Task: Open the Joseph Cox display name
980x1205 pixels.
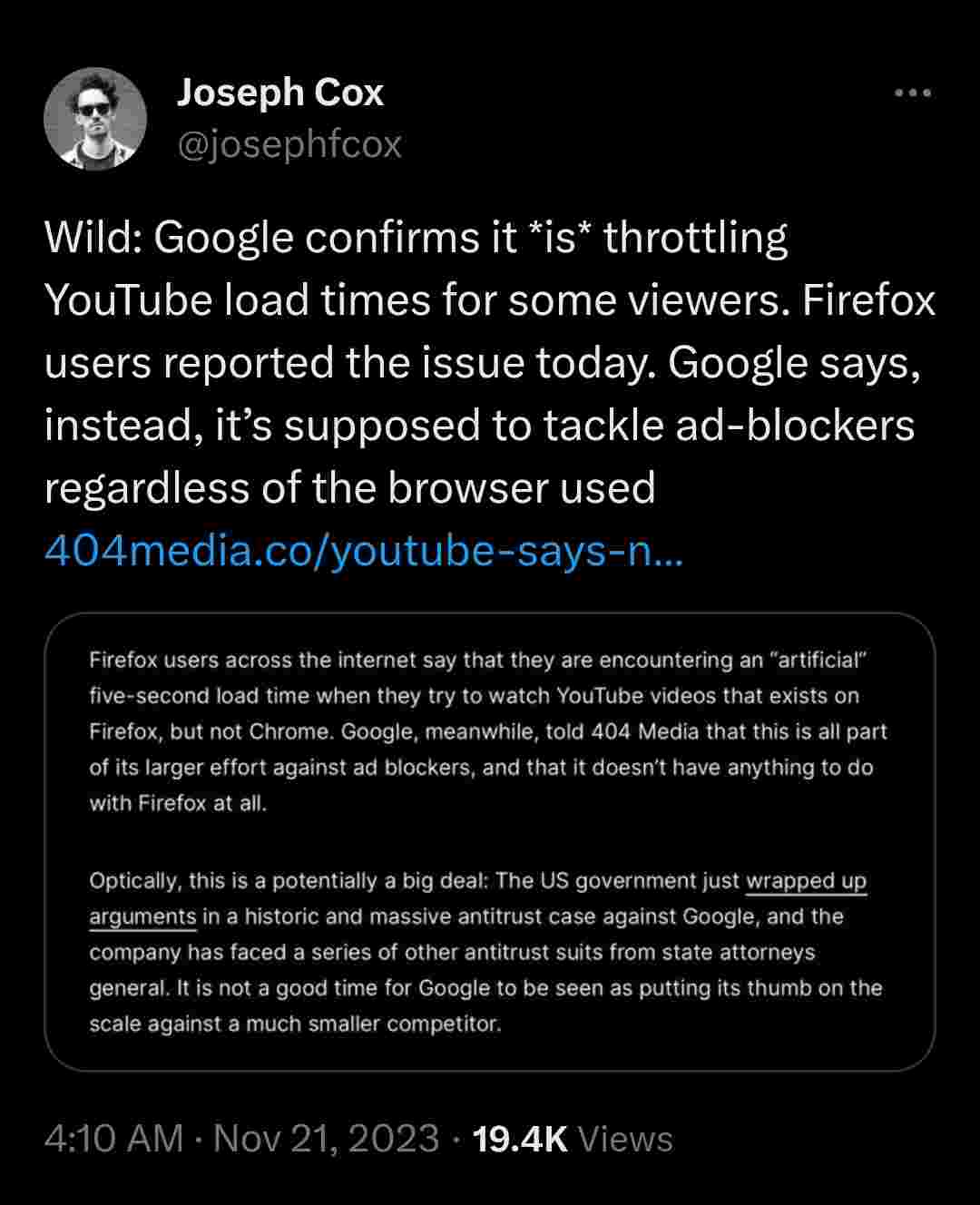Action: [x=279, y=93]
